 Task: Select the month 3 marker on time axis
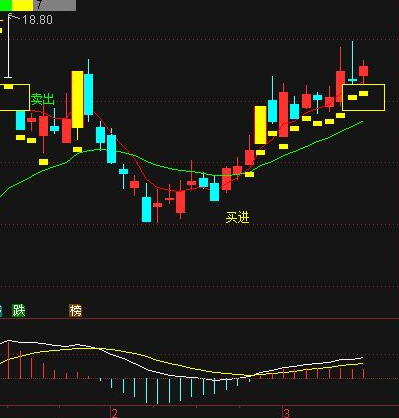286,413
